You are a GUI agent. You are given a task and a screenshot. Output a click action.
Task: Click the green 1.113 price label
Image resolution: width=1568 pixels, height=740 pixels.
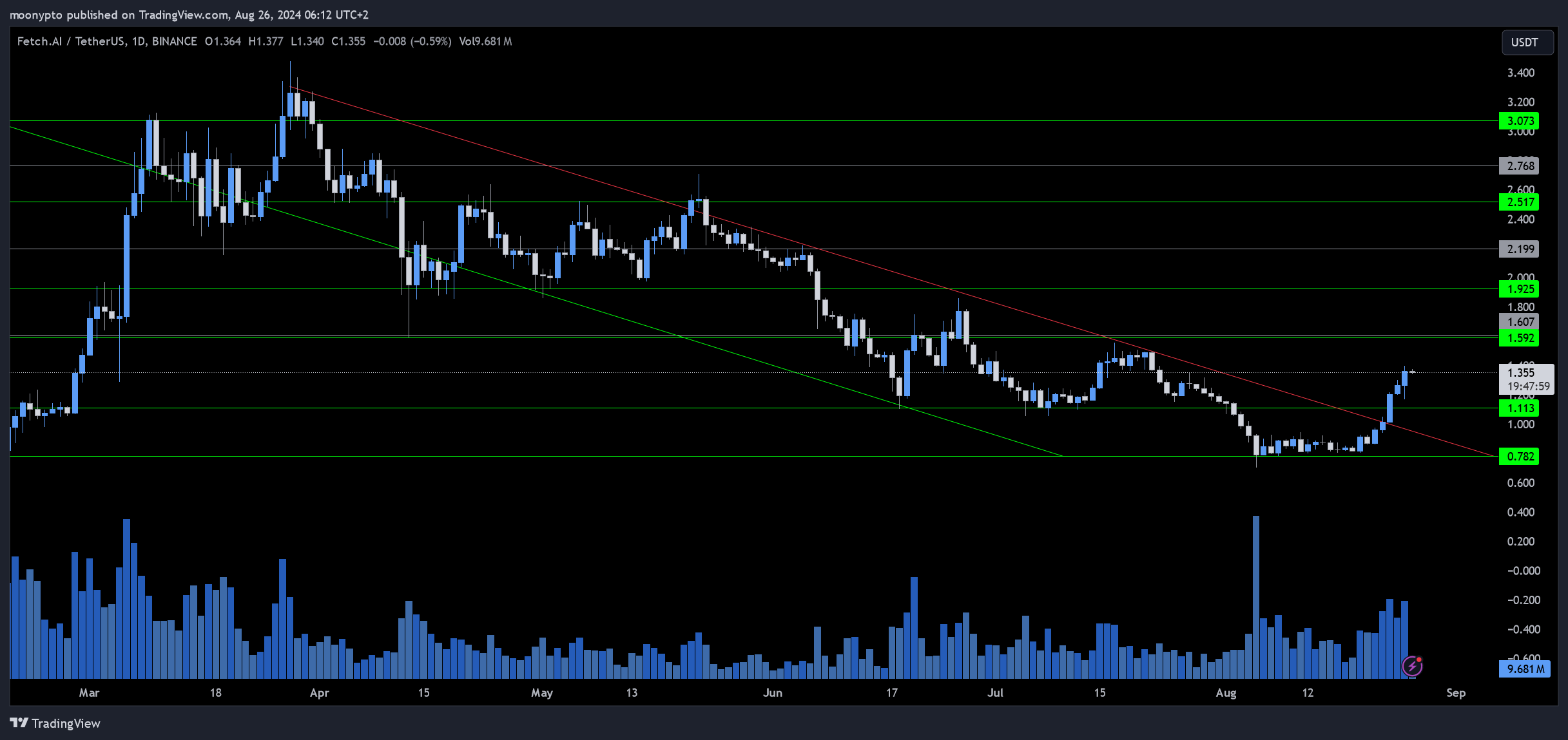pyautogui.click(x=1519, y=408)
